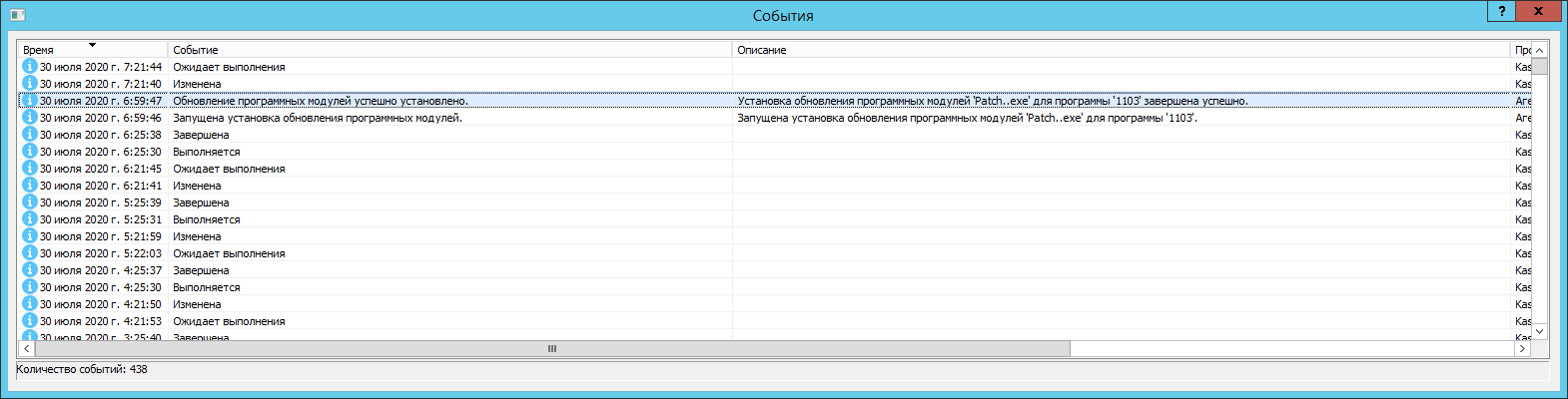Select 'Выполняется' event at 6:25:30
This screenshot has height=399, width=1568.
click(207, 152)
